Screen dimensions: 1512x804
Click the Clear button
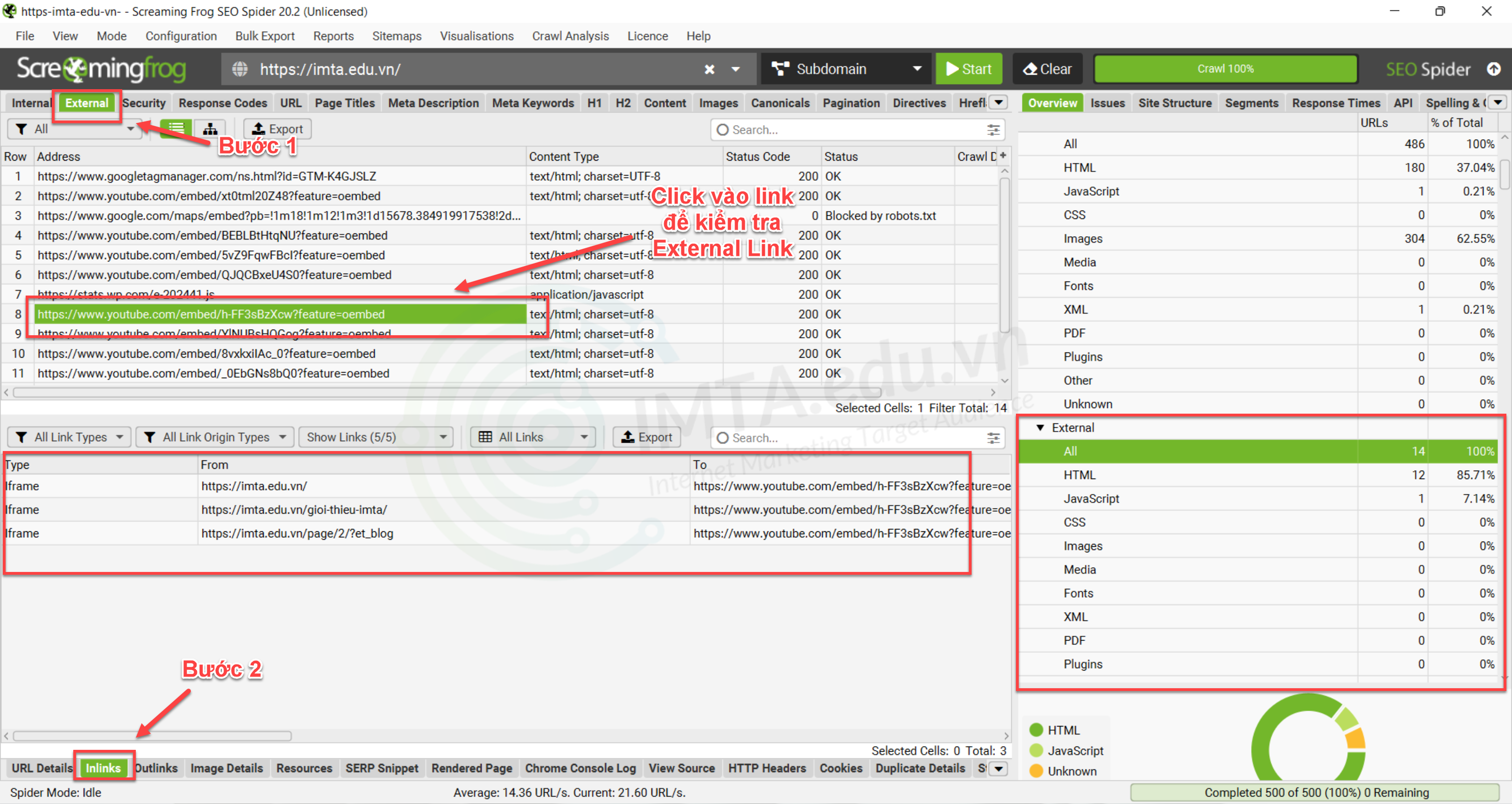(1048, 69)
